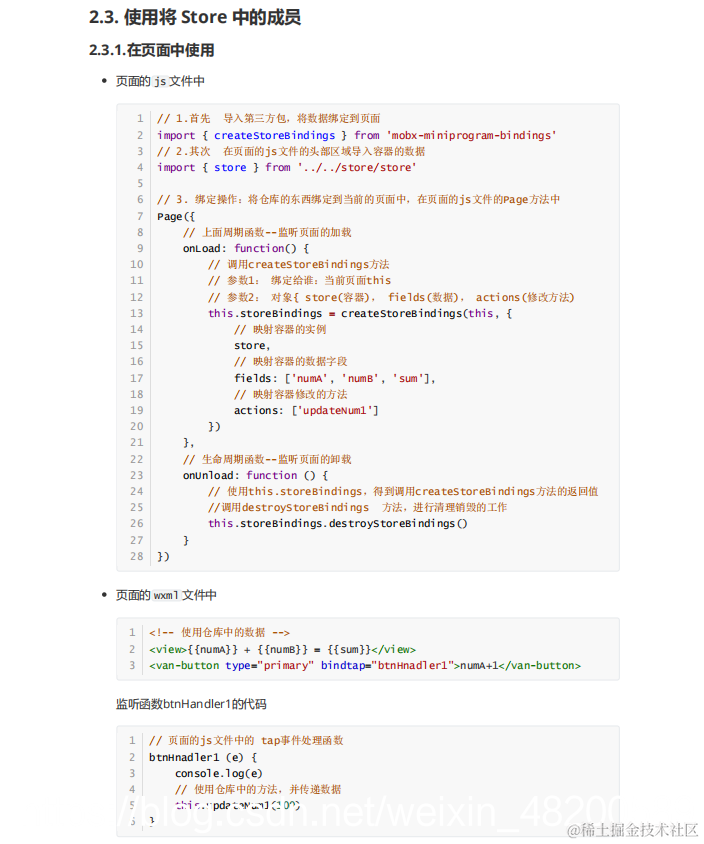This screenshot has width=704, height=844.
Task: Click the import line with 'mobx-miniprogram-bindings'
Action: 357,135
